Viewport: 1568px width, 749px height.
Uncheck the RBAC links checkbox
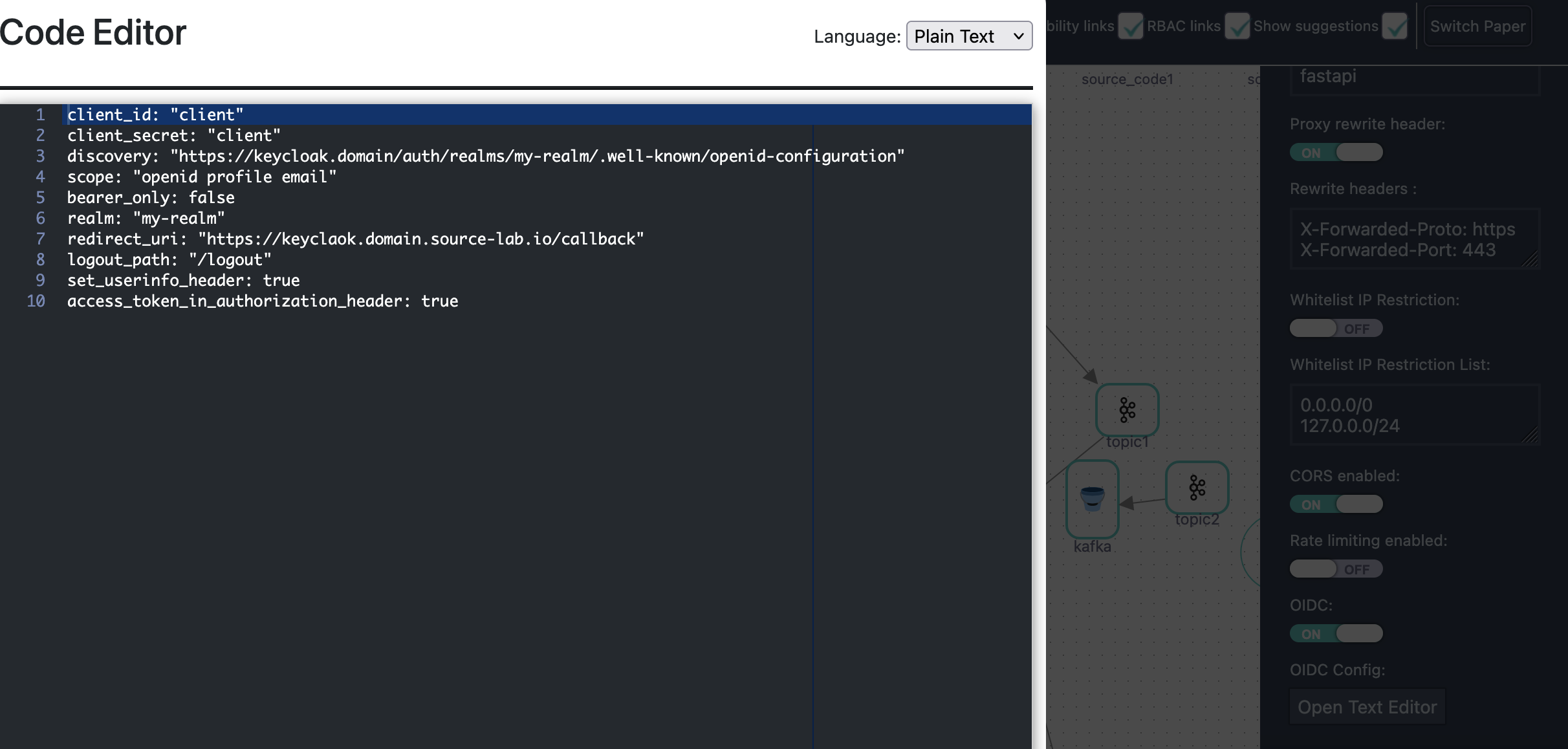(1237, 27)
